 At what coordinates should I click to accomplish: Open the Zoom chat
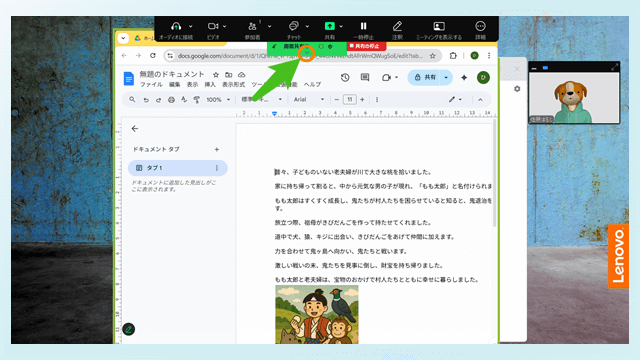pos(293,26)
